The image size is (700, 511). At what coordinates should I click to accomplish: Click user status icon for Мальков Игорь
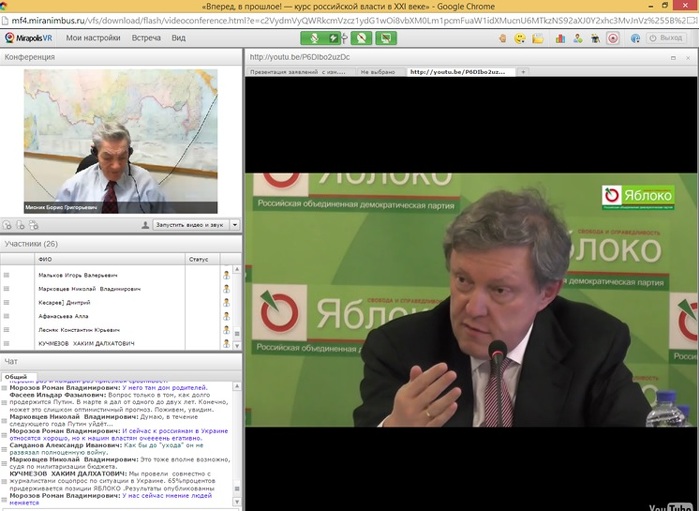[x=226, y=275]
